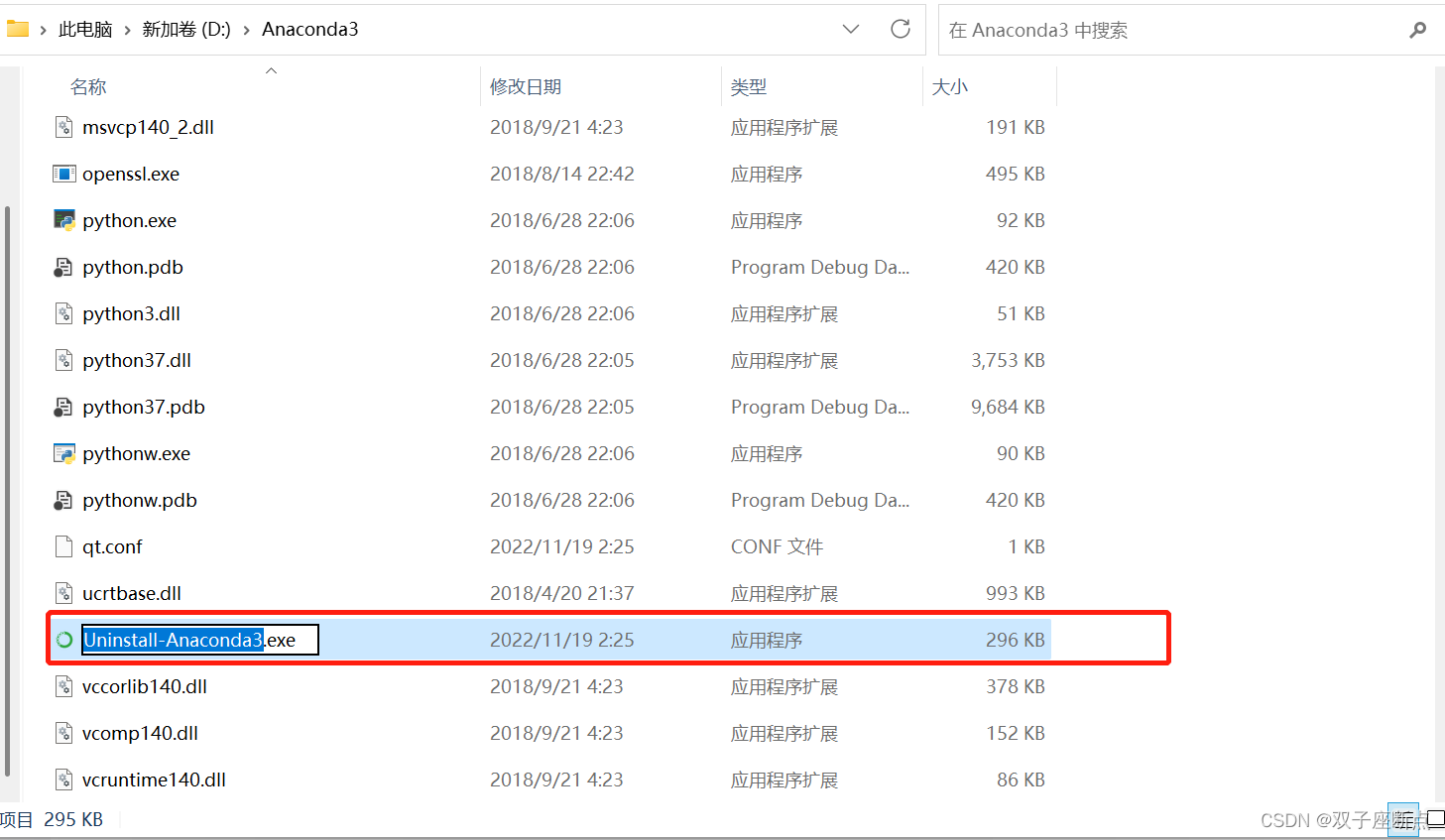Viewport: 1445px width, 840px height.
Task: Click the pythonw.exe icon
Action: click(x=63, y=453)
